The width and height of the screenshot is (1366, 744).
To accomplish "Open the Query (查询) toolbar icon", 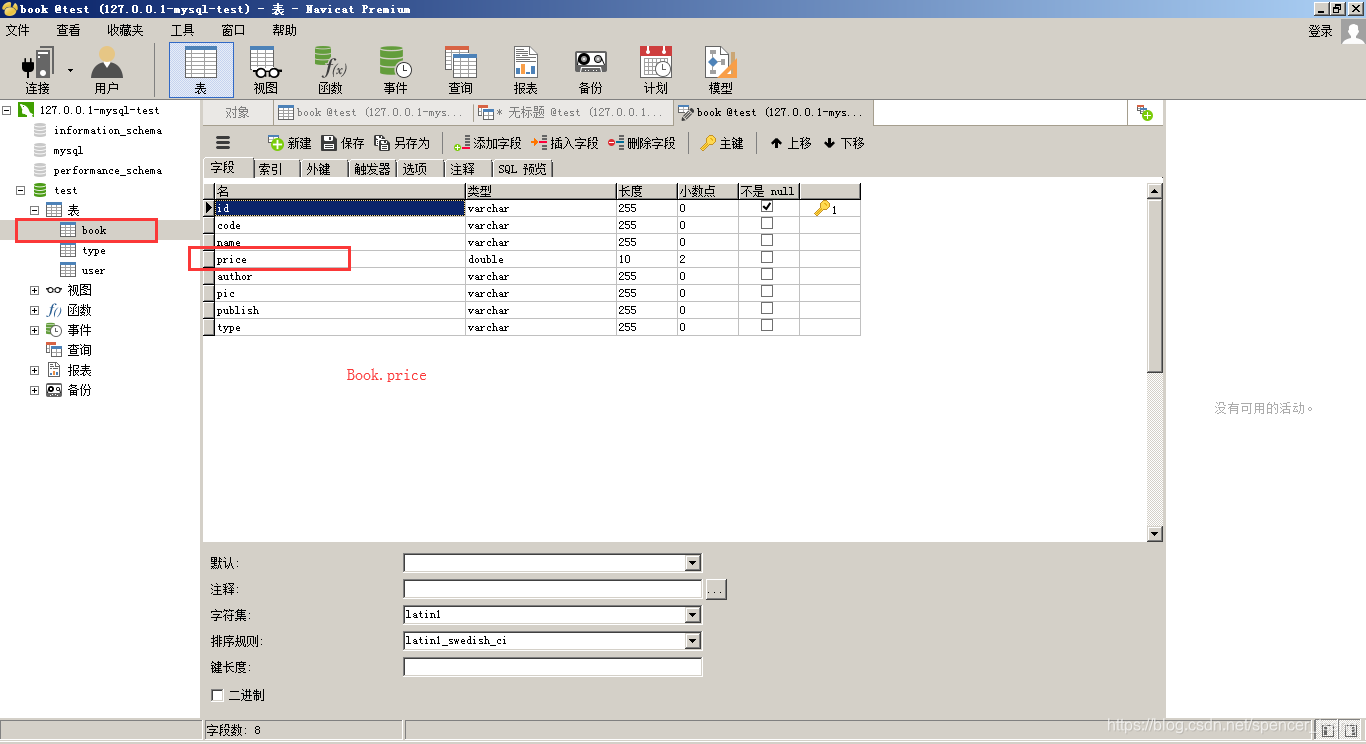I will [460, 69].
